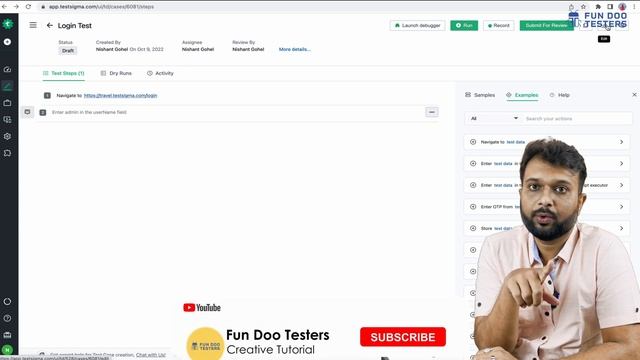
Task: Go back using arrow beside Login Test
Action: point(50,25)
